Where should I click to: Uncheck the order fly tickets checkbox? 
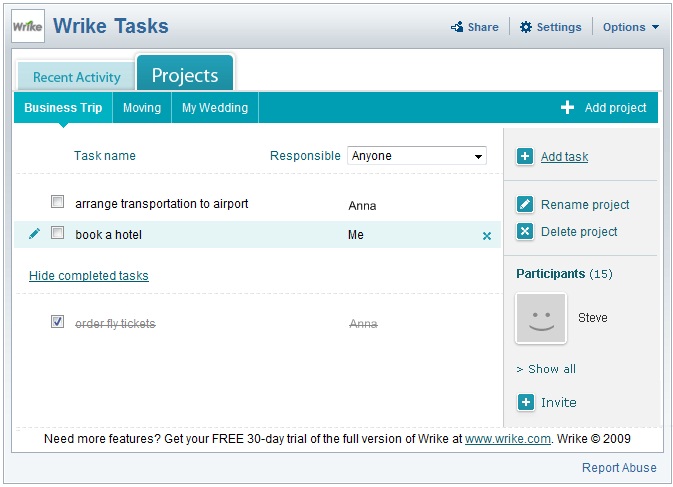[58, 322]
